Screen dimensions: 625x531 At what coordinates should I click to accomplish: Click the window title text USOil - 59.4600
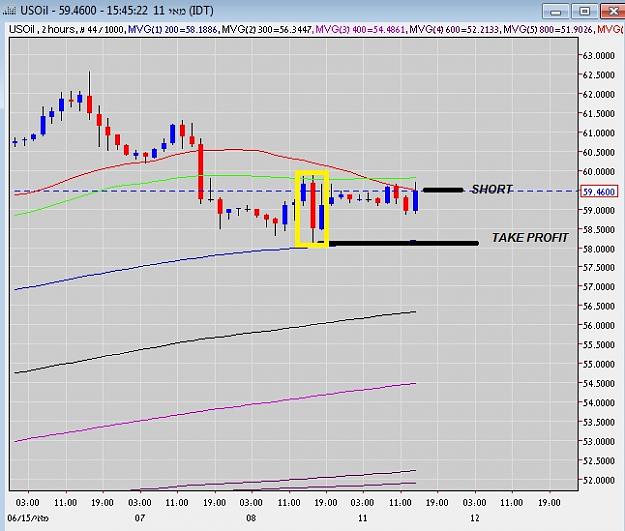pos(59,10)
